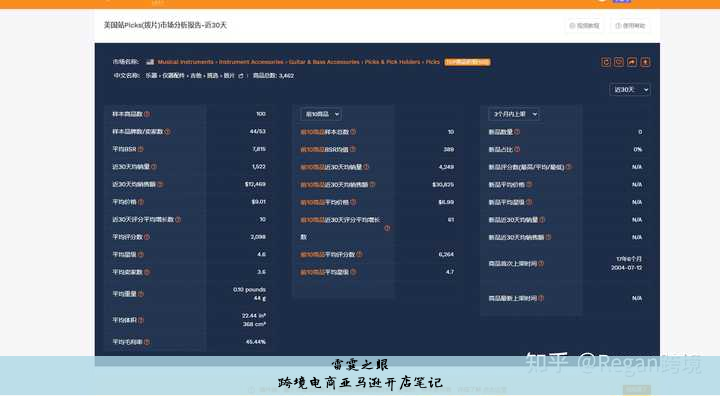Click the orange badge after the Picks breadcrumb
Image resolution: width=720 pixels, height=396 pixels.
467,62
